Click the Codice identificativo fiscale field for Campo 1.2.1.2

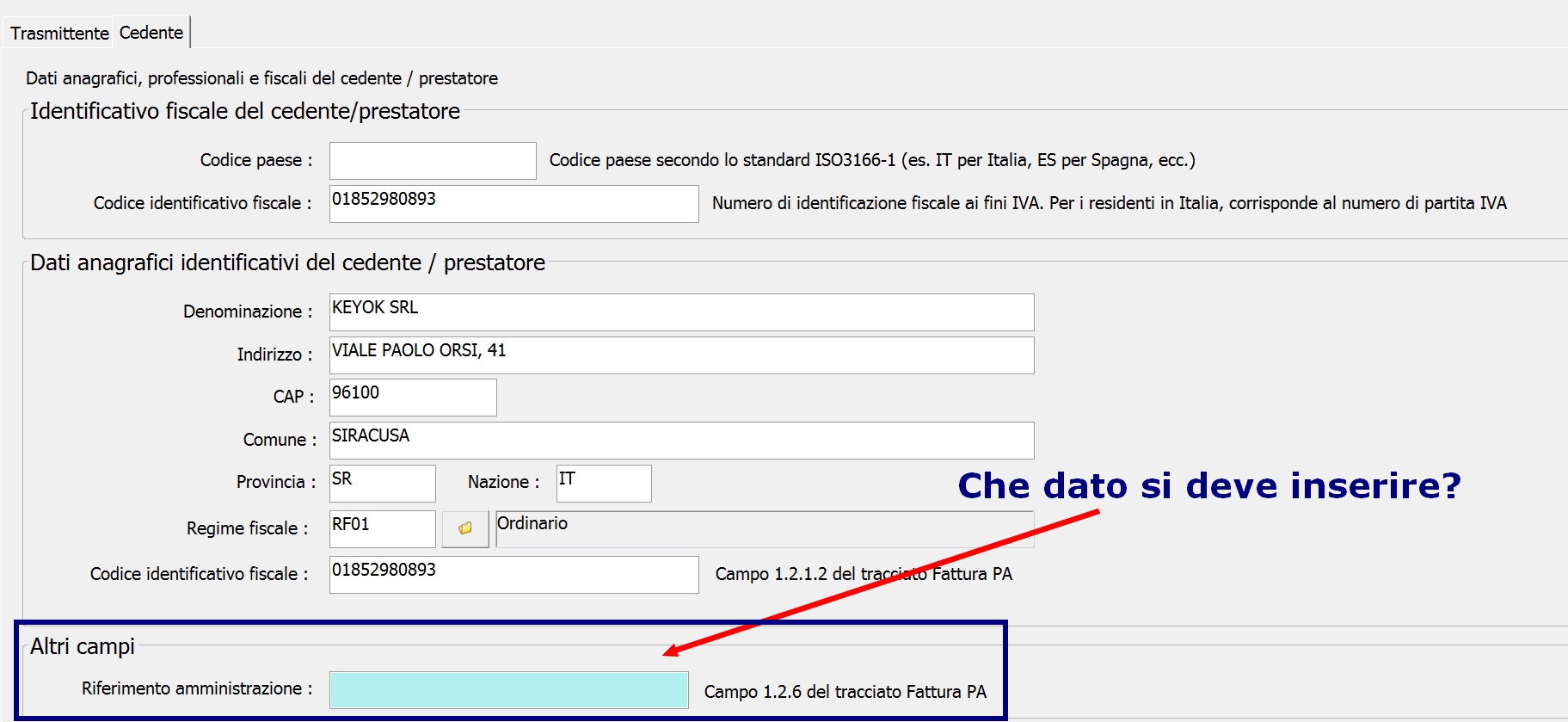coord(513,575)
